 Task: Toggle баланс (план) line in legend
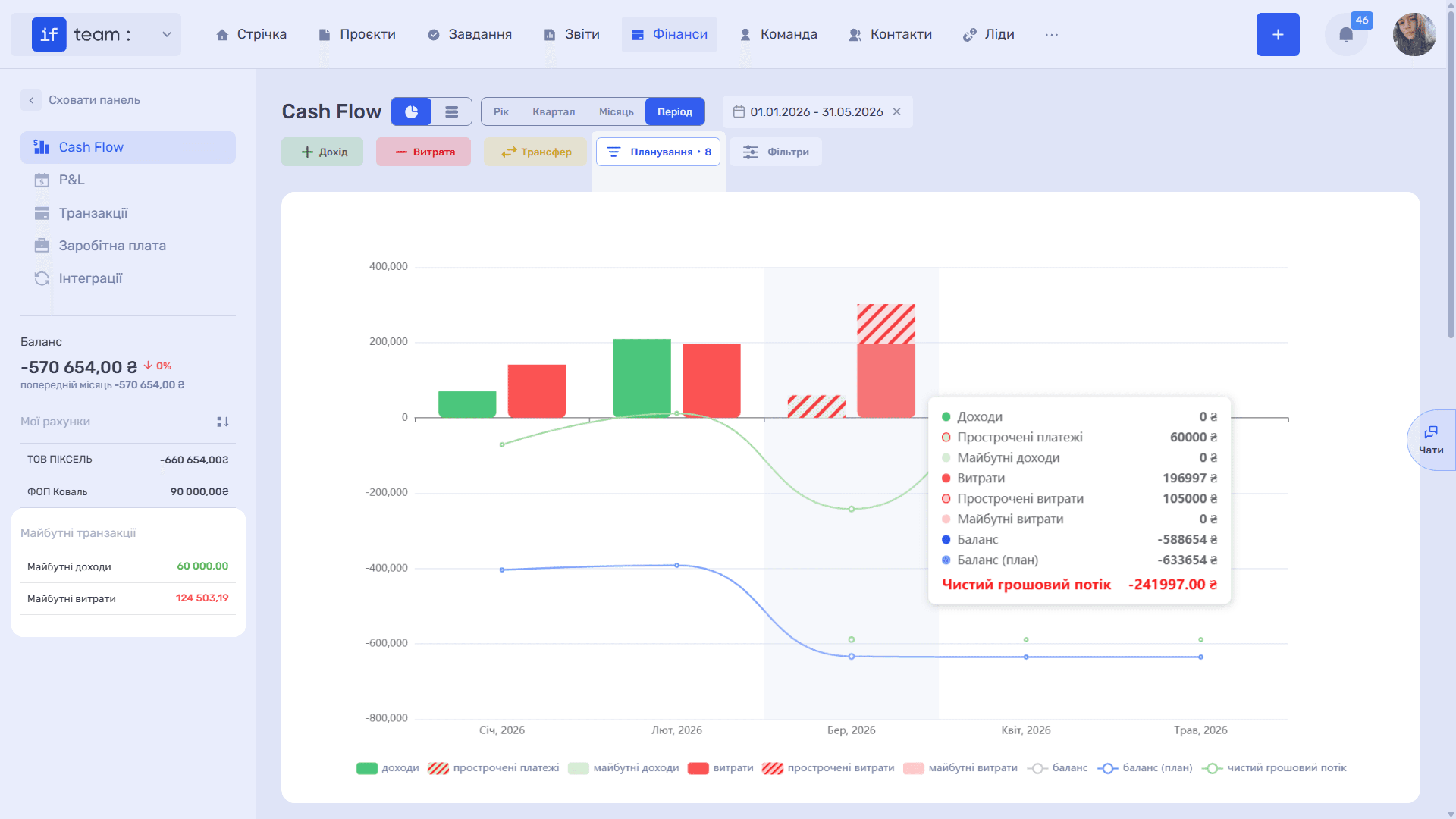[1145, 767]
